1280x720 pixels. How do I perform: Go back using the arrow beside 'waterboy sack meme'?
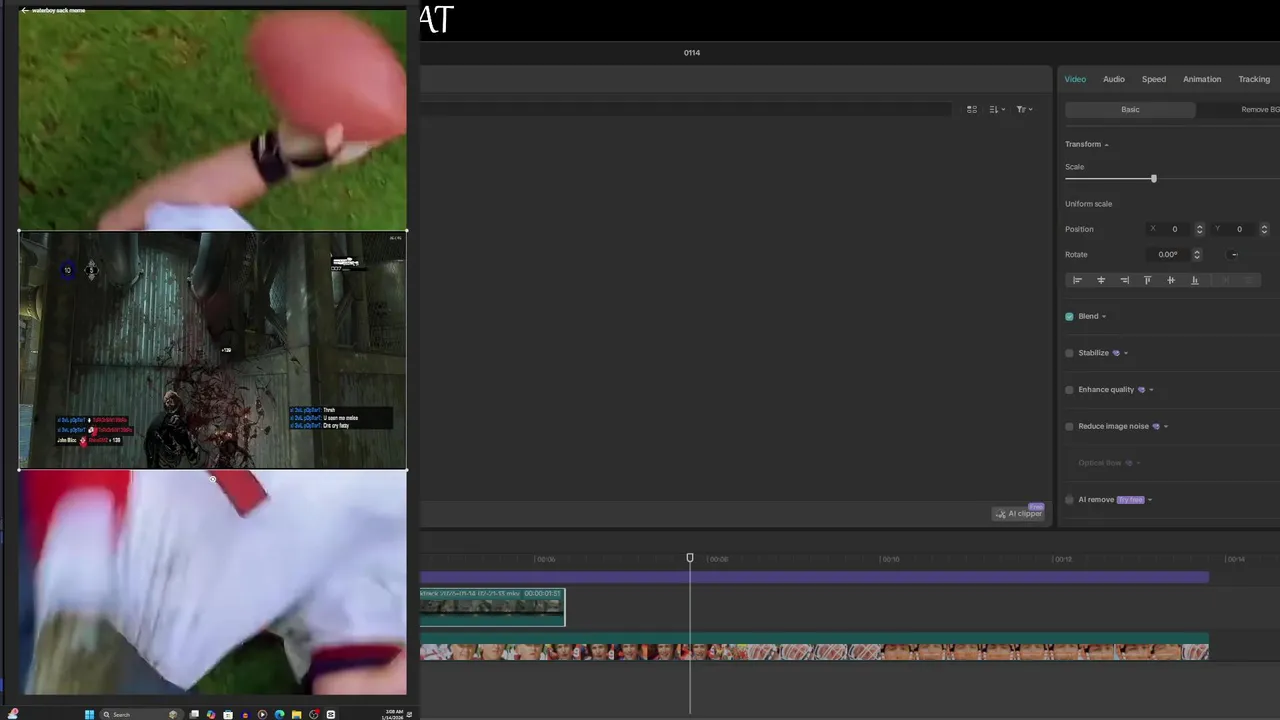click(x=24, y=10)
